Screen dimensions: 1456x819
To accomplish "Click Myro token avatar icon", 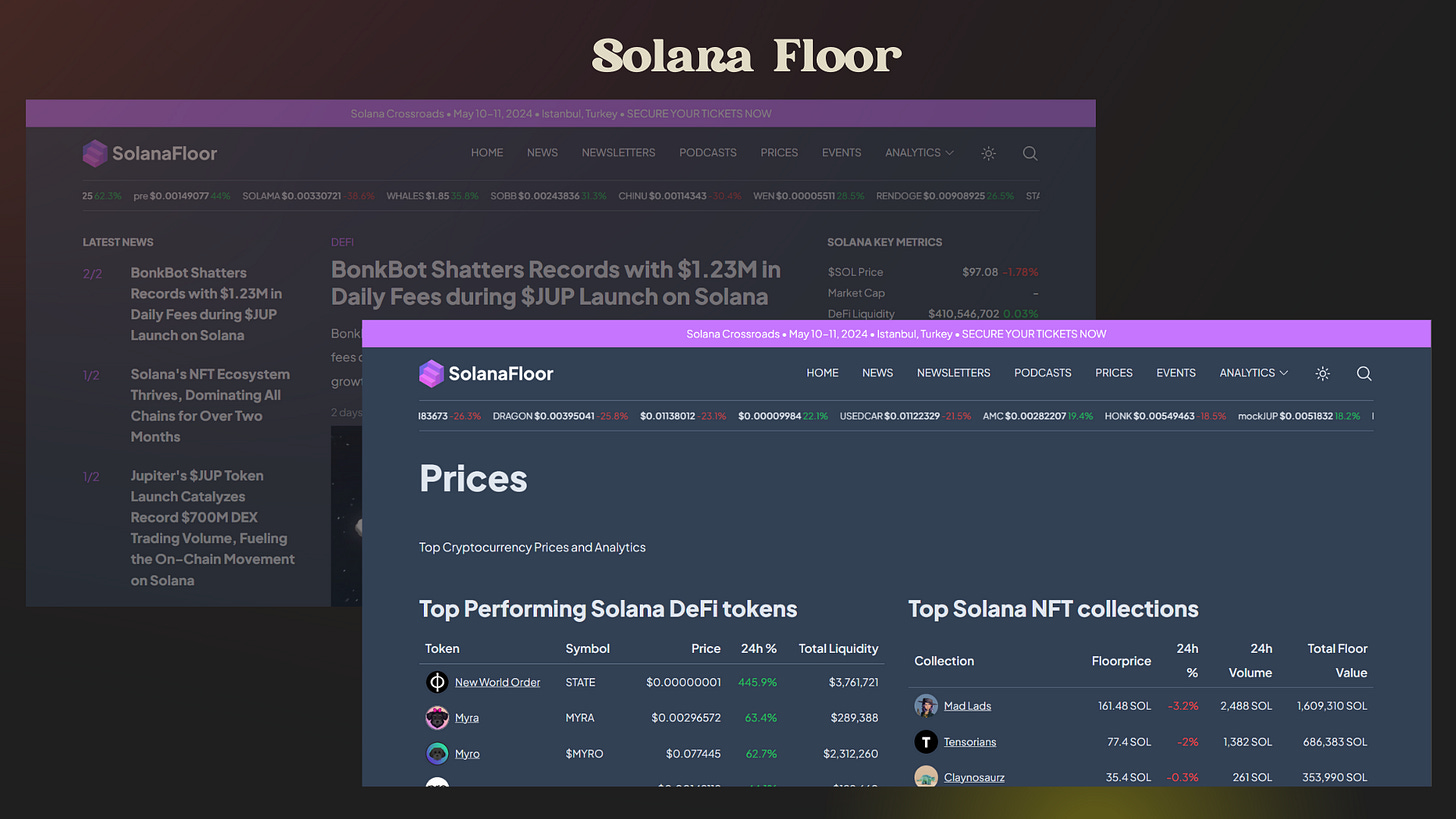I will tap(437, 754).
